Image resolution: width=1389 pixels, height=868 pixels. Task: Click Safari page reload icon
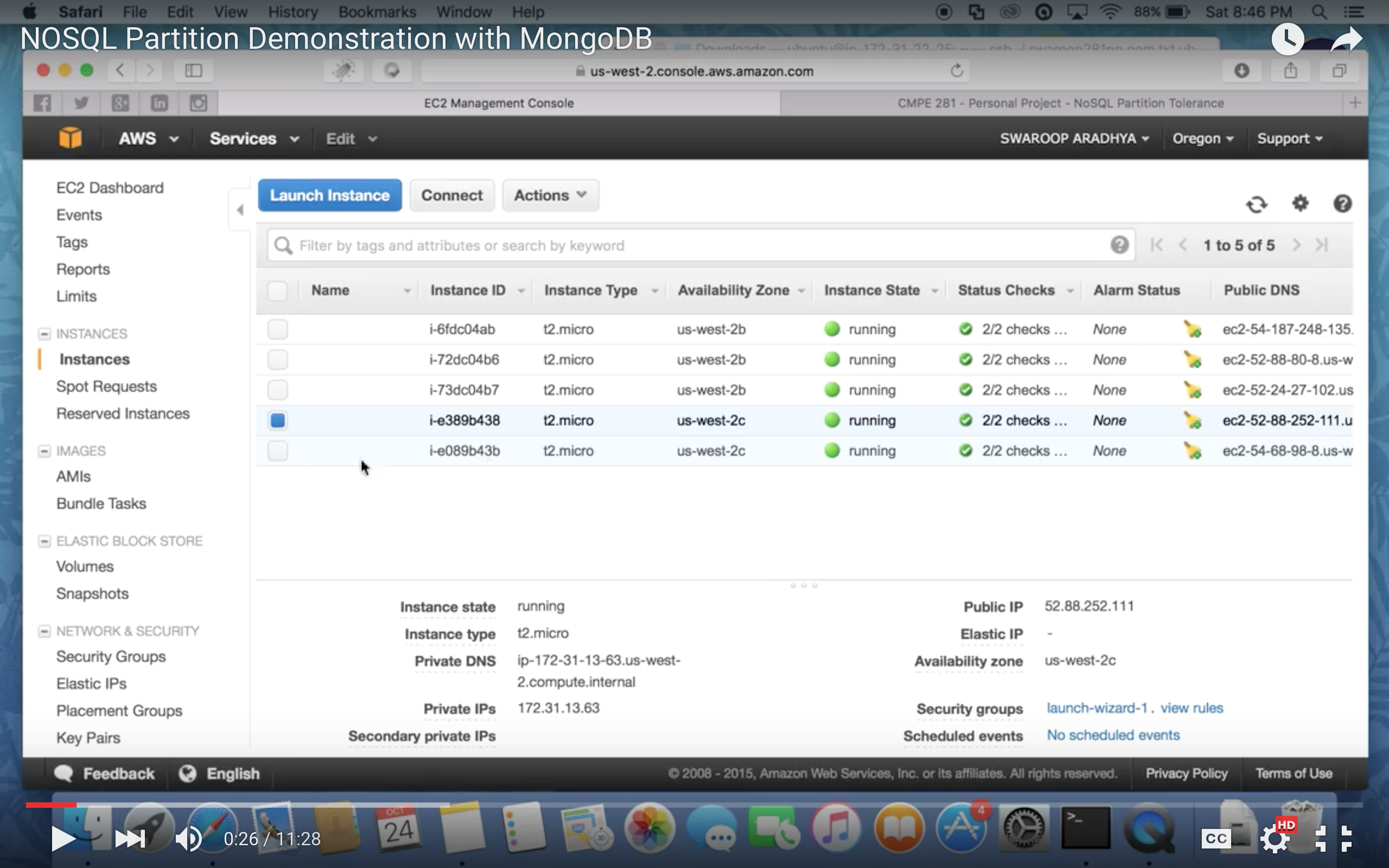[x=956, y=71]
